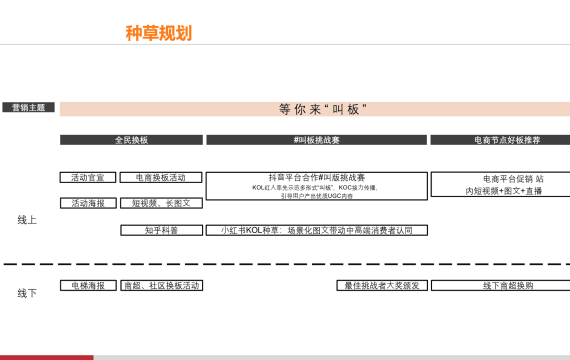The image size is (570, 360).
Task: Select the 电商平台促销 box
Action: (501, 184)
